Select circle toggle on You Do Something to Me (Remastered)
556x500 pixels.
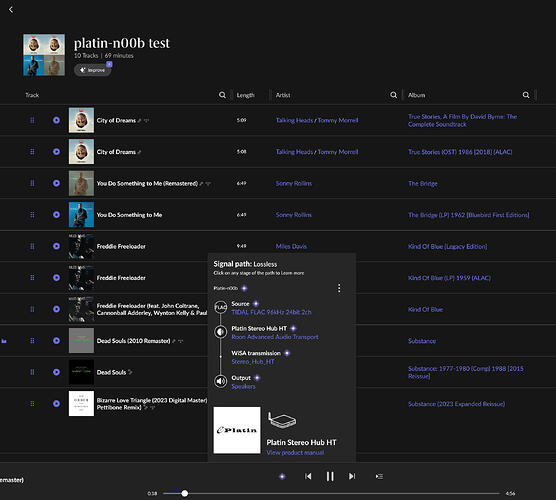pos(56,183)
